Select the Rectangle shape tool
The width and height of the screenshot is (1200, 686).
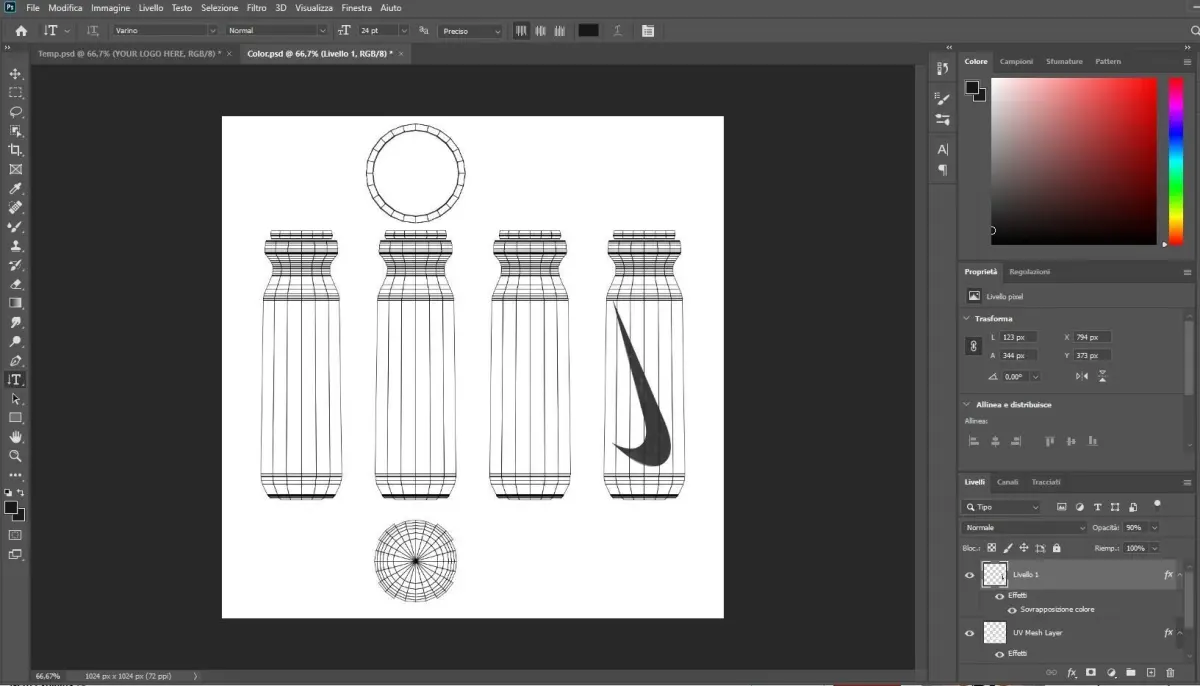click(x=15, y=418)
